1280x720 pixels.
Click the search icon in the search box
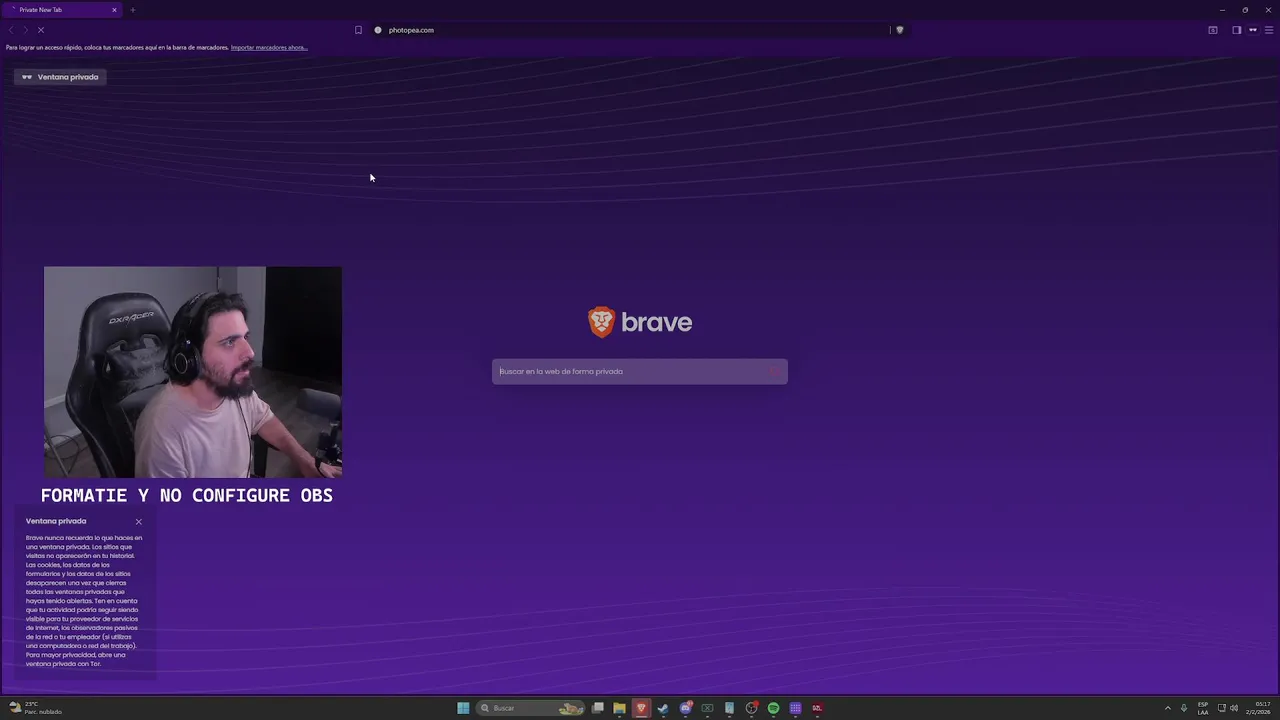click(775, 371)
